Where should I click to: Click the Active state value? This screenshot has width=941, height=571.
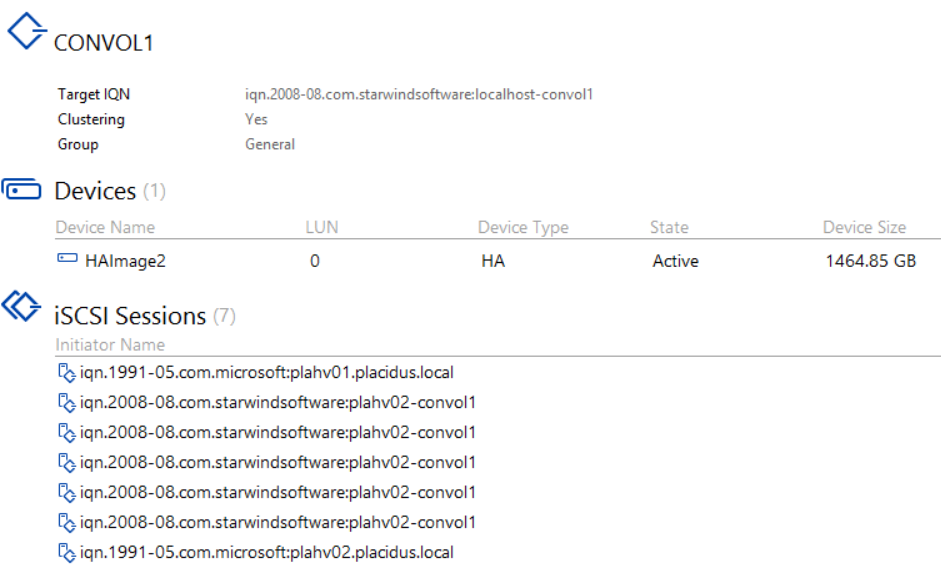point(676,261)
